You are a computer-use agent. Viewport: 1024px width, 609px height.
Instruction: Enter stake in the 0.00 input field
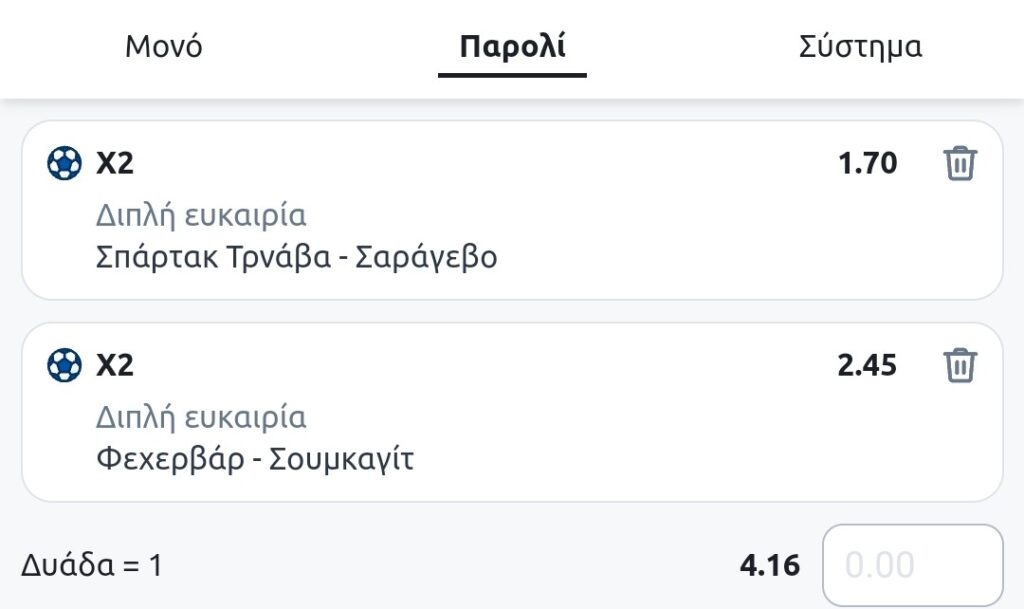pyautogui.click(x=911, y=565)
